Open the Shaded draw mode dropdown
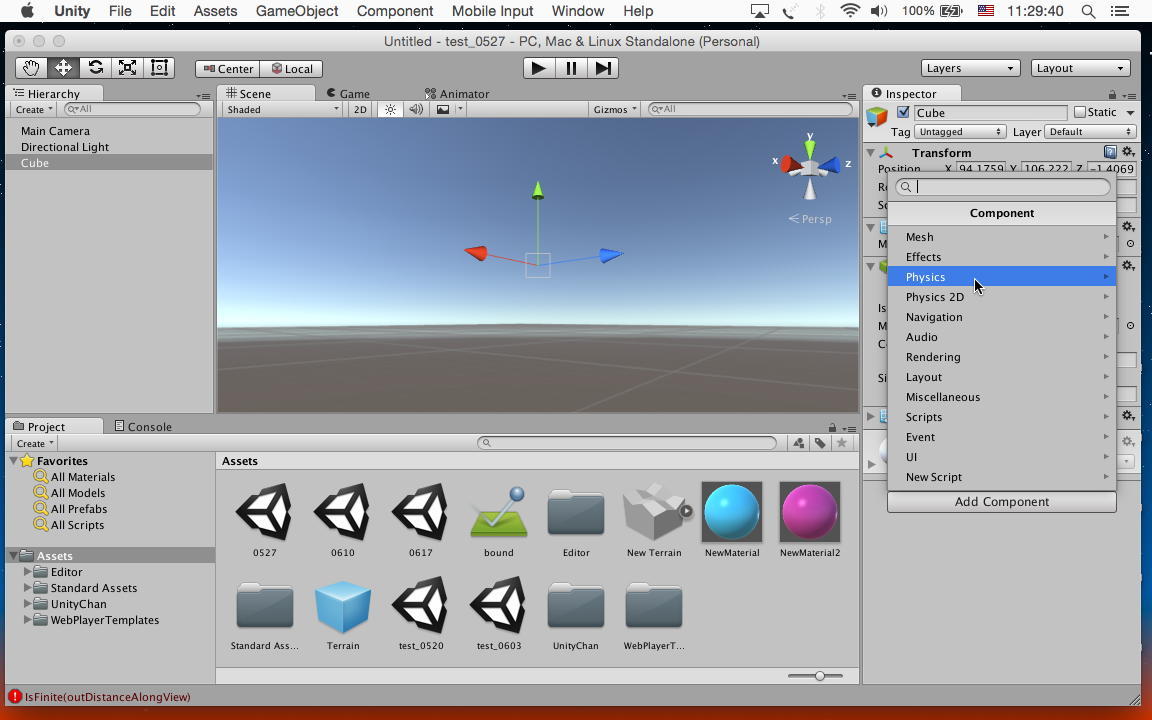Image resolution: width=1152 pixels, height=720 pixels. point(282,110)
